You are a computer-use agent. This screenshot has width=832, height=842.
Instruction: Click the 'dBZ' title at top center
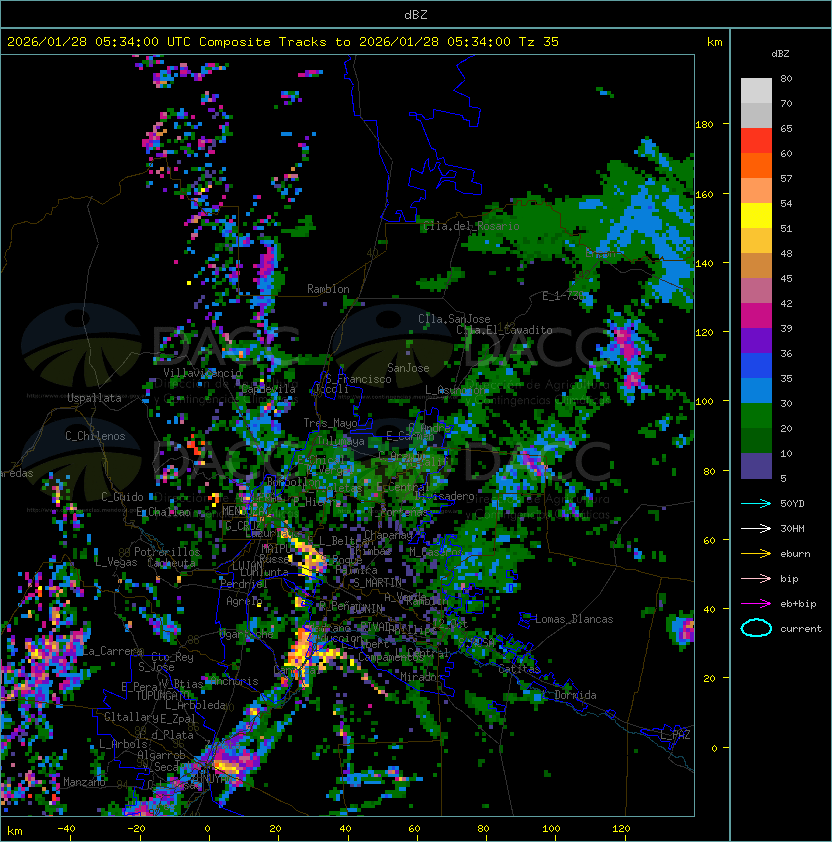(416, 14)
